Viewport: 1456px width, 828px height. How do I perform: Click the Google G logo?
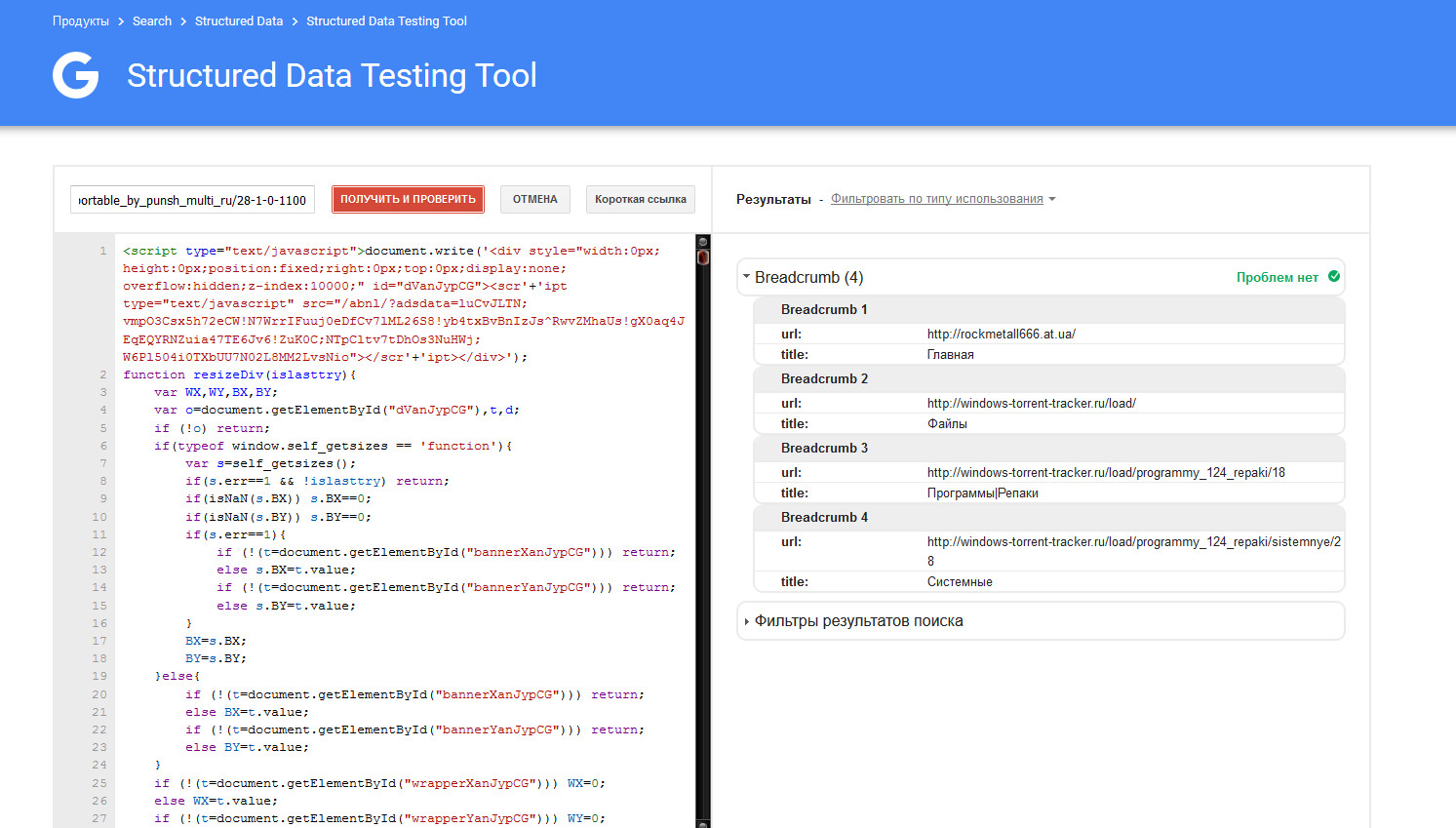point(76,76)
